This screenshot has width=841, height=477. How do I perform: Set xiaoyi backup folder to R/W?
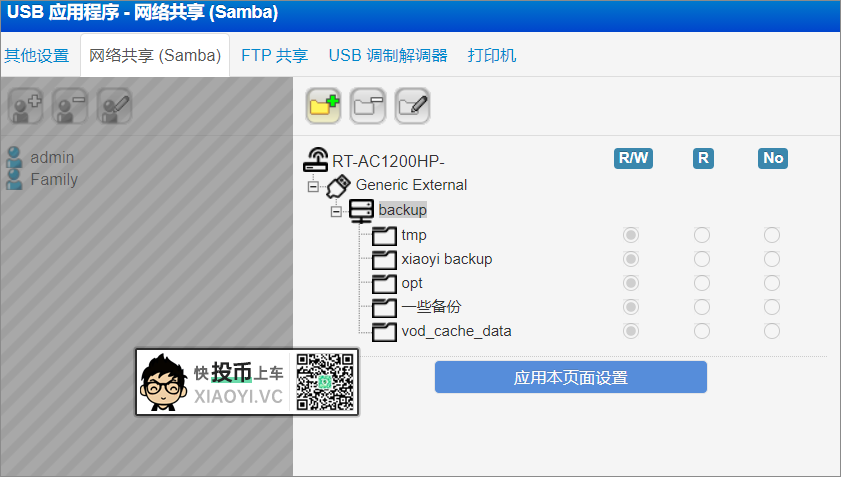click(x=631, y=259)
